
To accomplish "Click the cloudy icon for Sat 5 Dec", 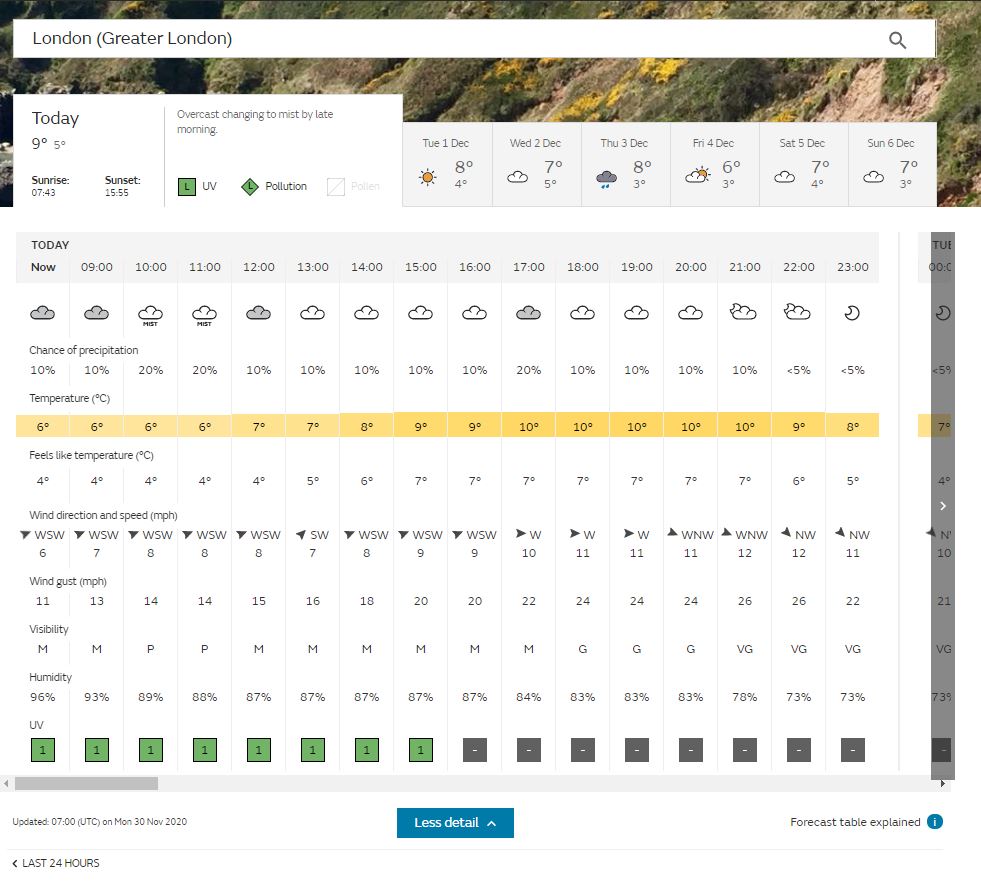I will (x=784, y=176).
